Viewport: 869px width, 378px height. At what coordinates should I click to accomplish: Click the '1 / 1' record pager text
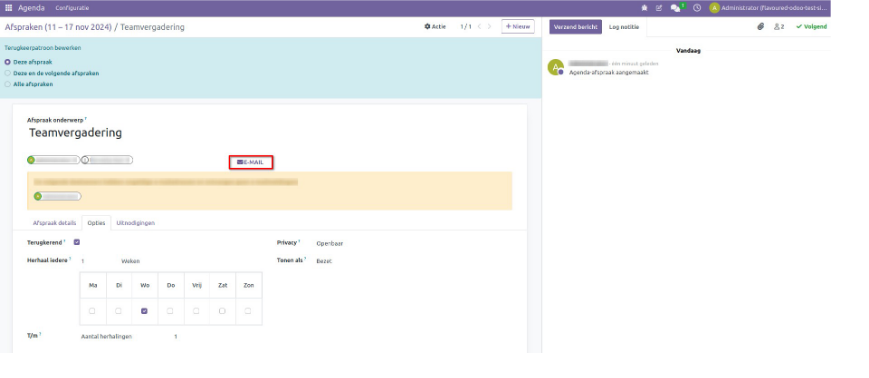466,27
